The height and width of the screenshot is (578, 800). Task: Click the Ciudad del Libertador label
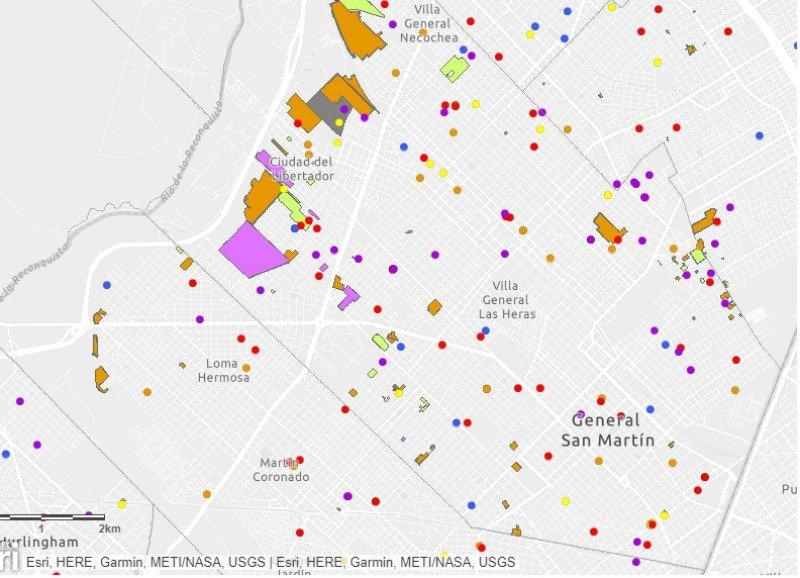[303, 169]
